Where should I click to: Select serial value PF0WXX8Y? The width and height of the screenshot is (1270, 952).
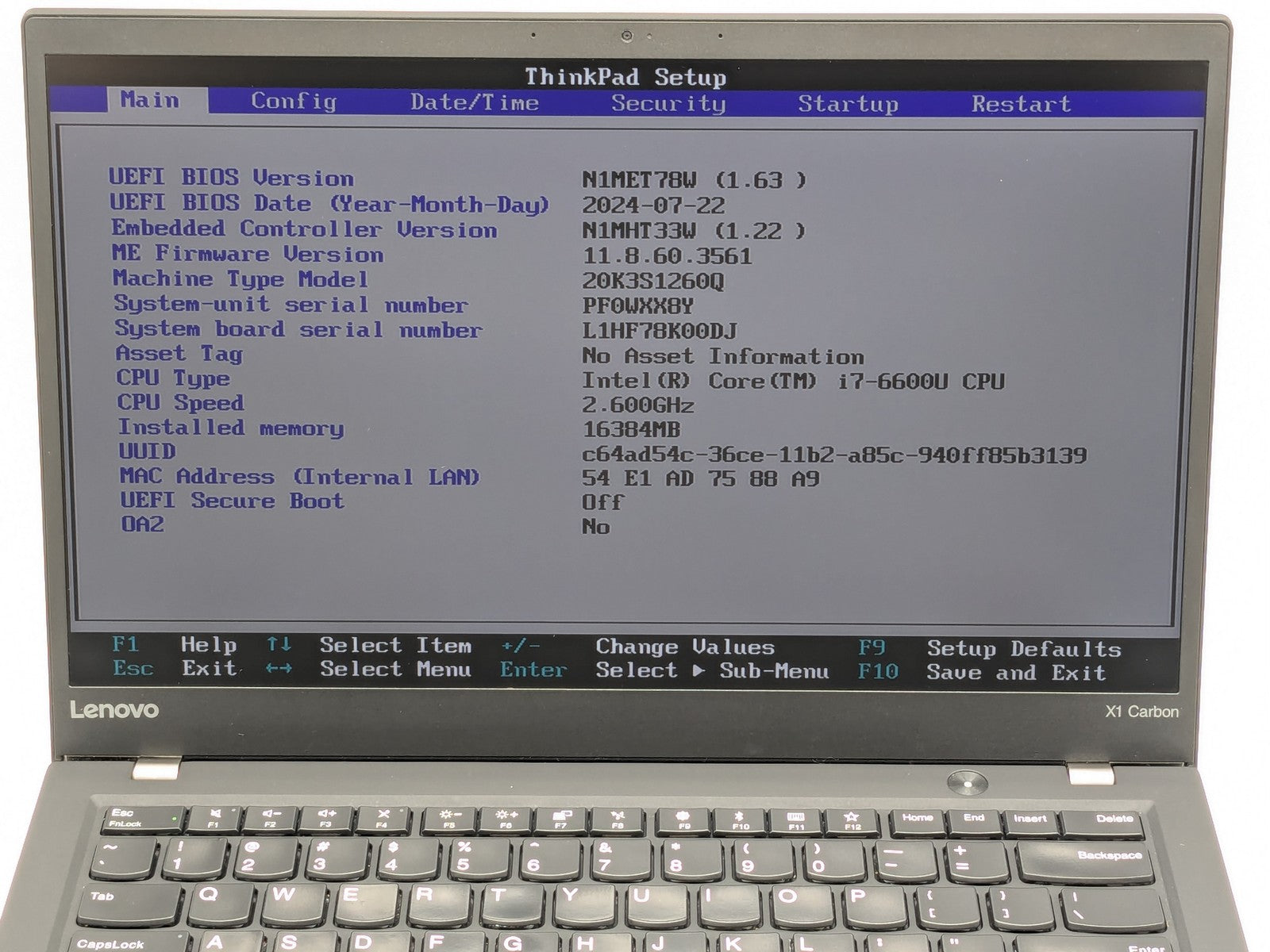pyautogui.click(x=637, y=305)
